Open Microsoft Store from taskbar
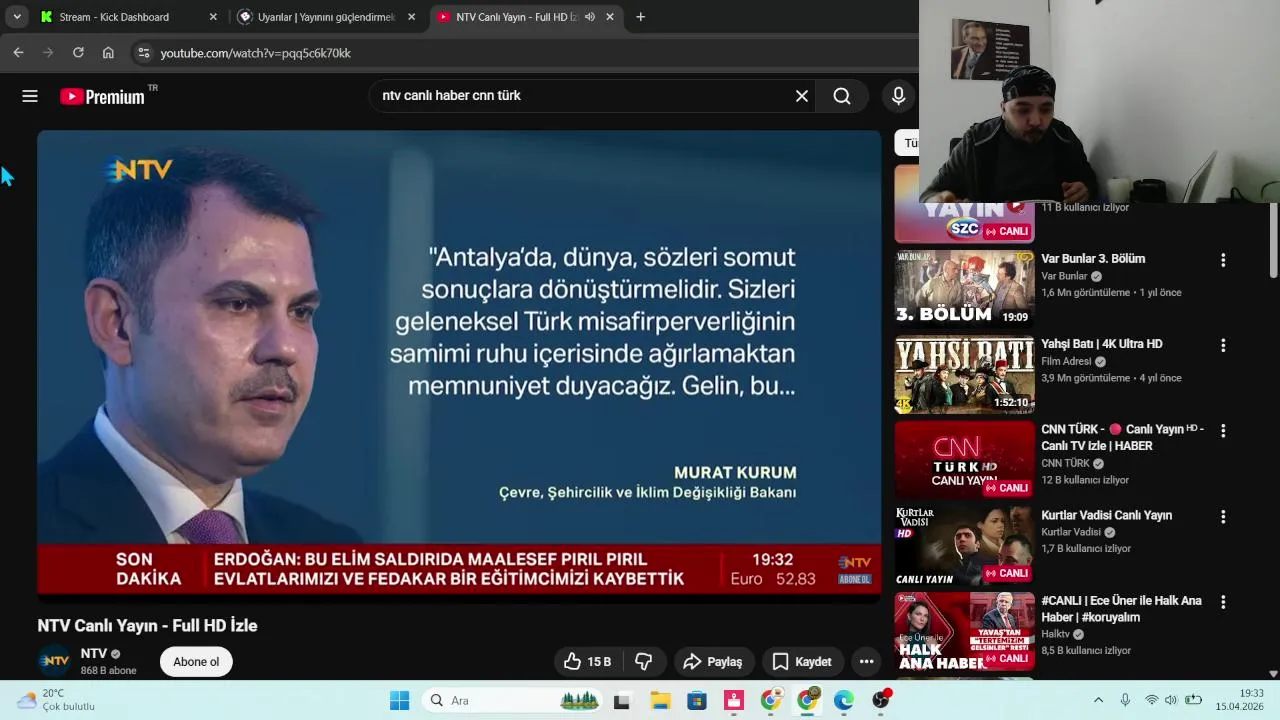1280x720 pixels. 697,700
